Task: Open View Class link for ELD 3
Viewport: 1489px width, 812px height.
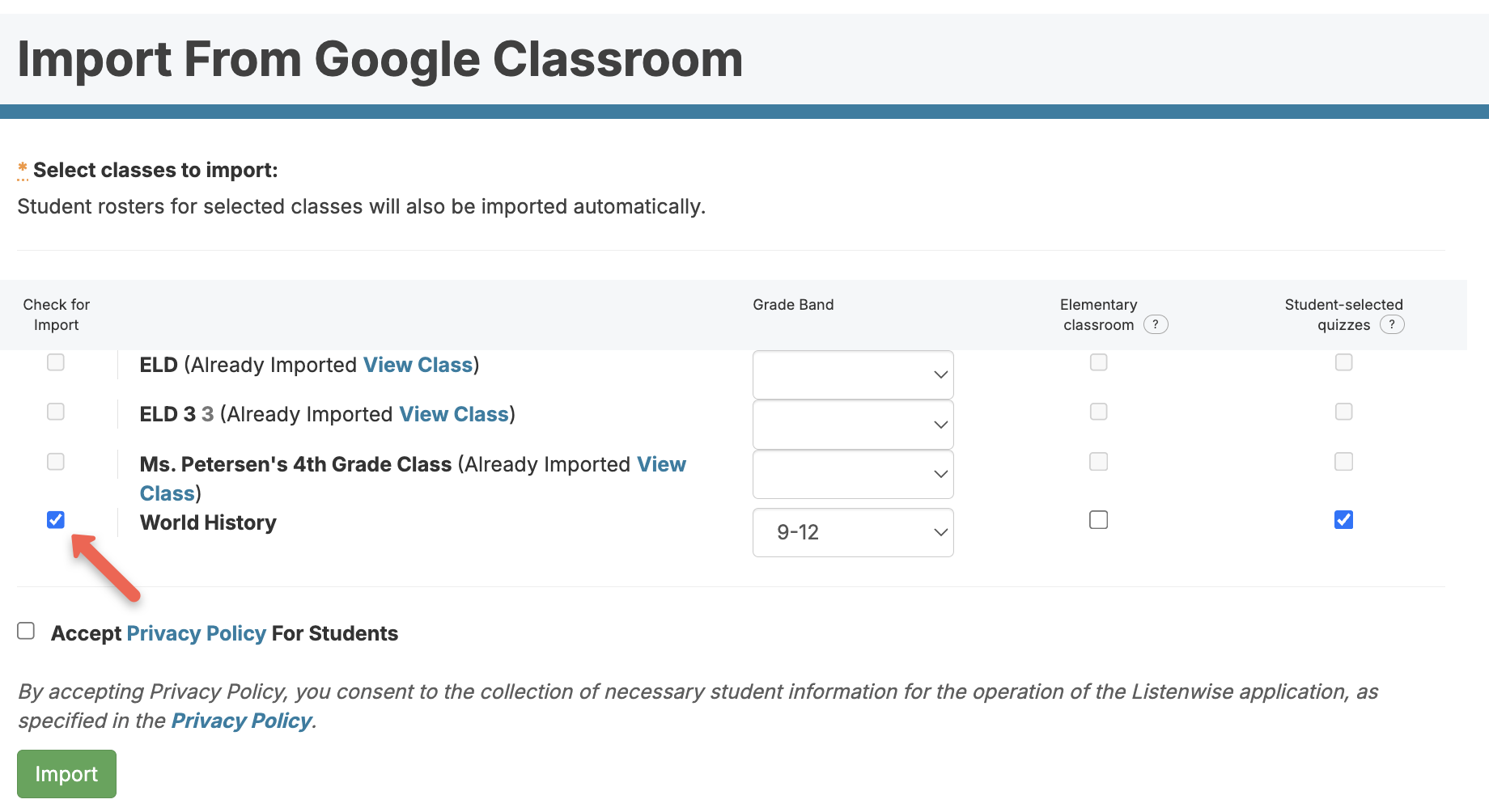Action: 454,414
